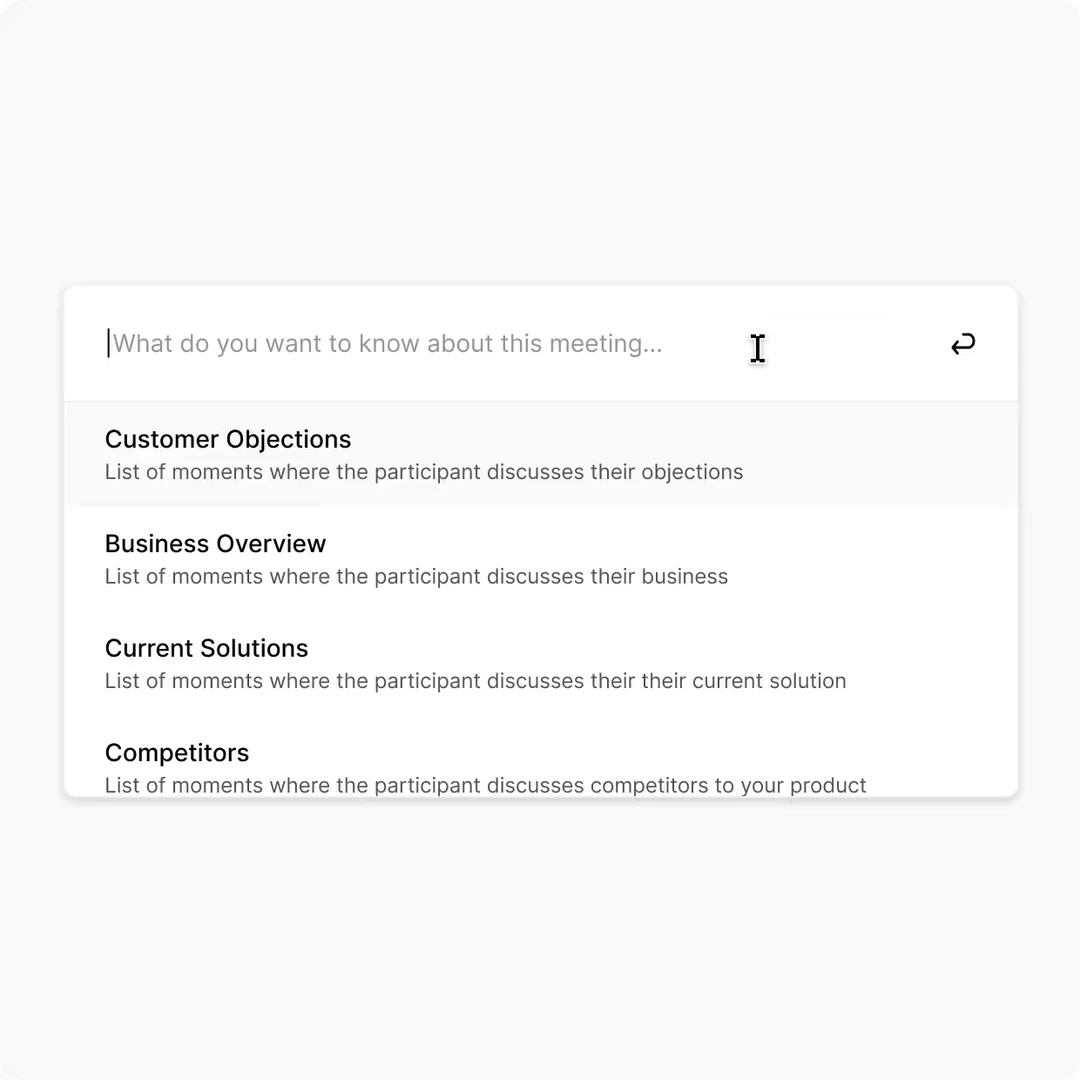Click the 'Business Overview' title text
This screenshot has width=1080, height=1080.
[215, 544]
